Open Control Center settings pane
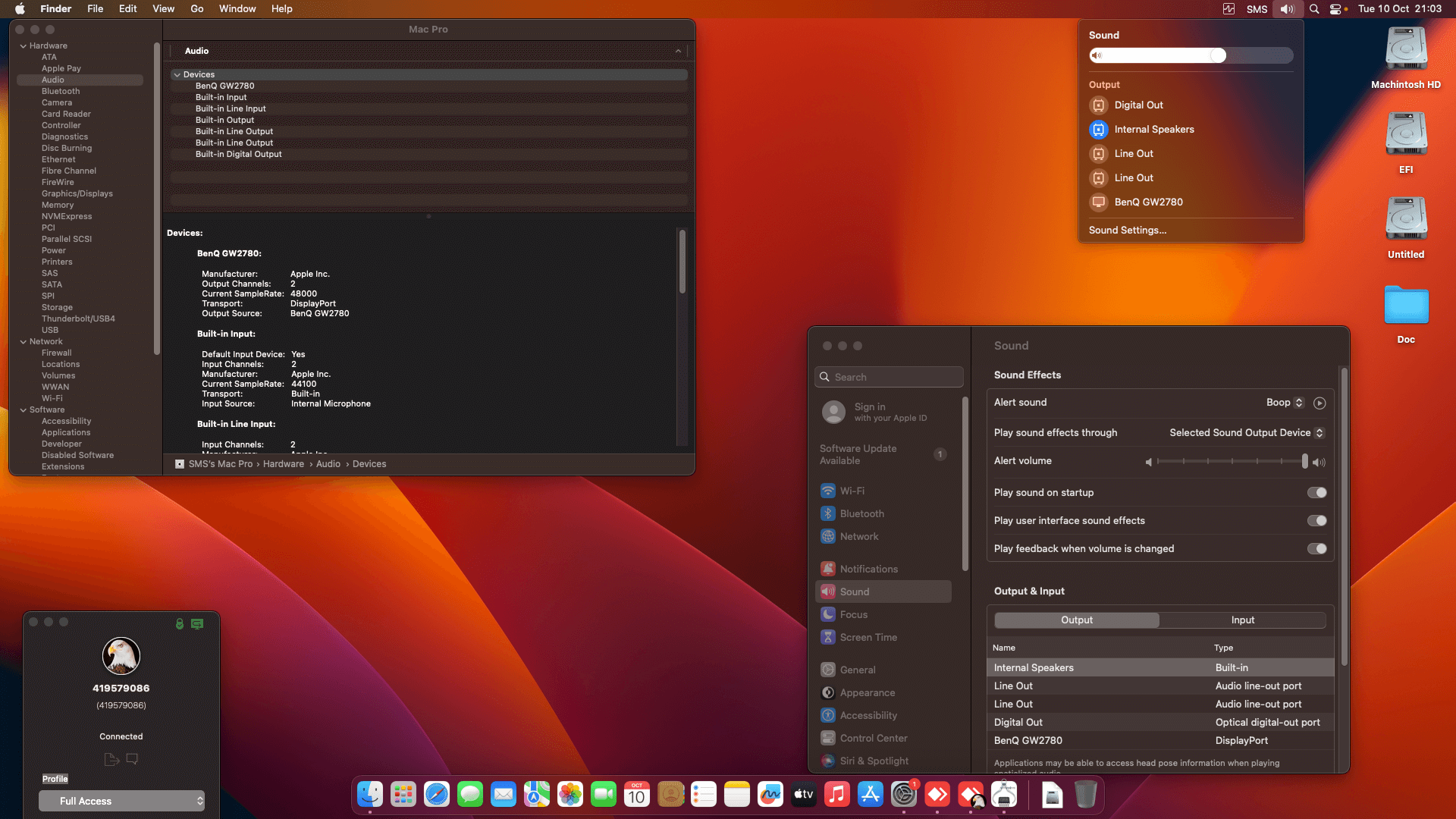The image size is (1456, 819). point(873,738)
